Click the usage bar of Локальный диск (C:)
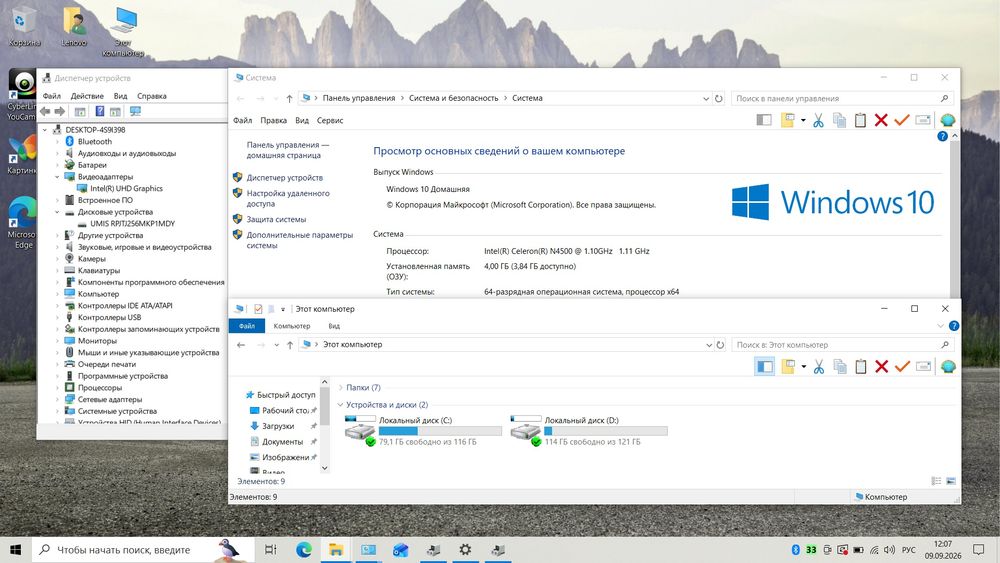 click(x=440, y=432)
